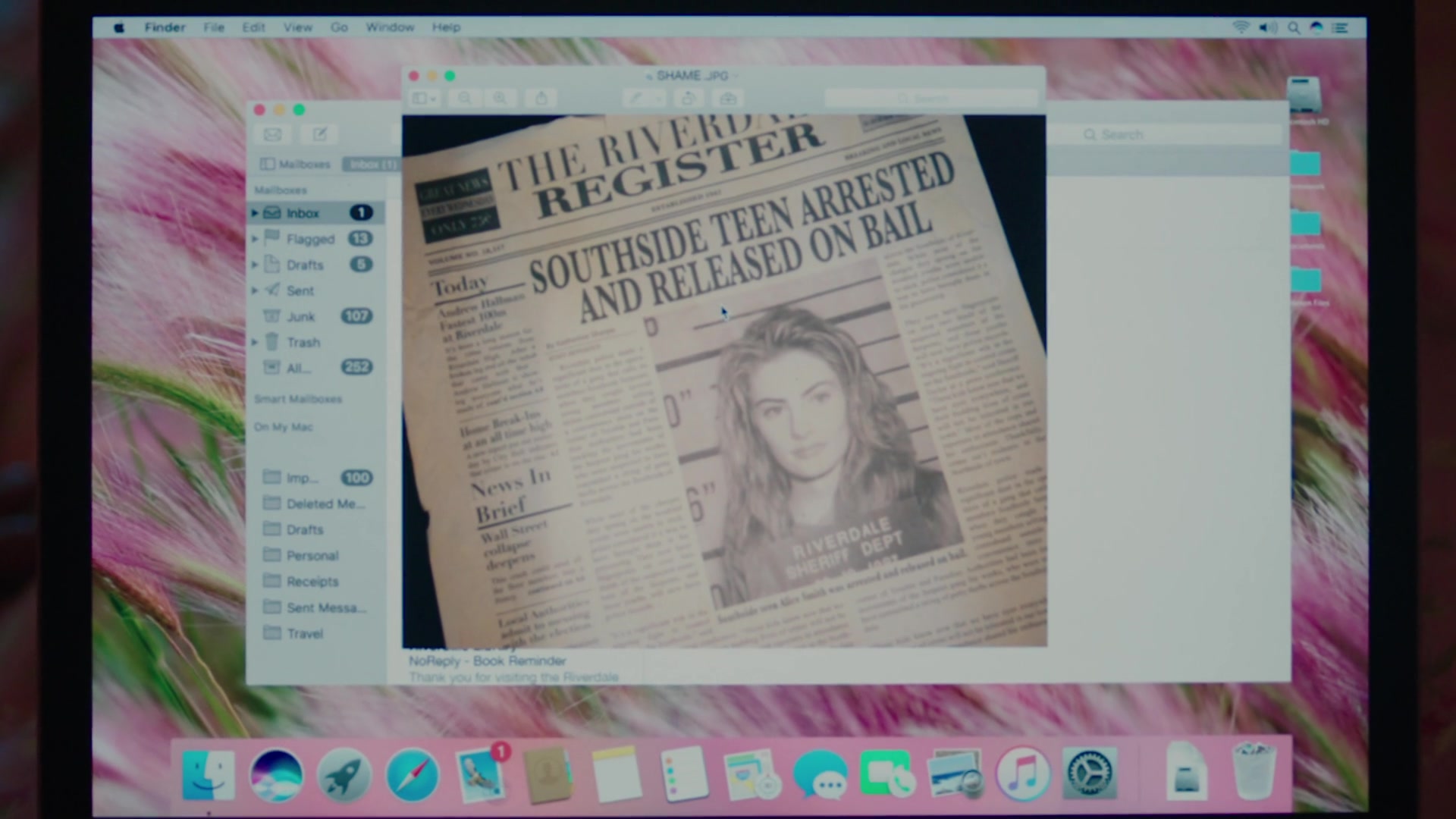Expand the Sent disclosure triangle
This screenshot has height=819, width=1456.
(255, 290)
